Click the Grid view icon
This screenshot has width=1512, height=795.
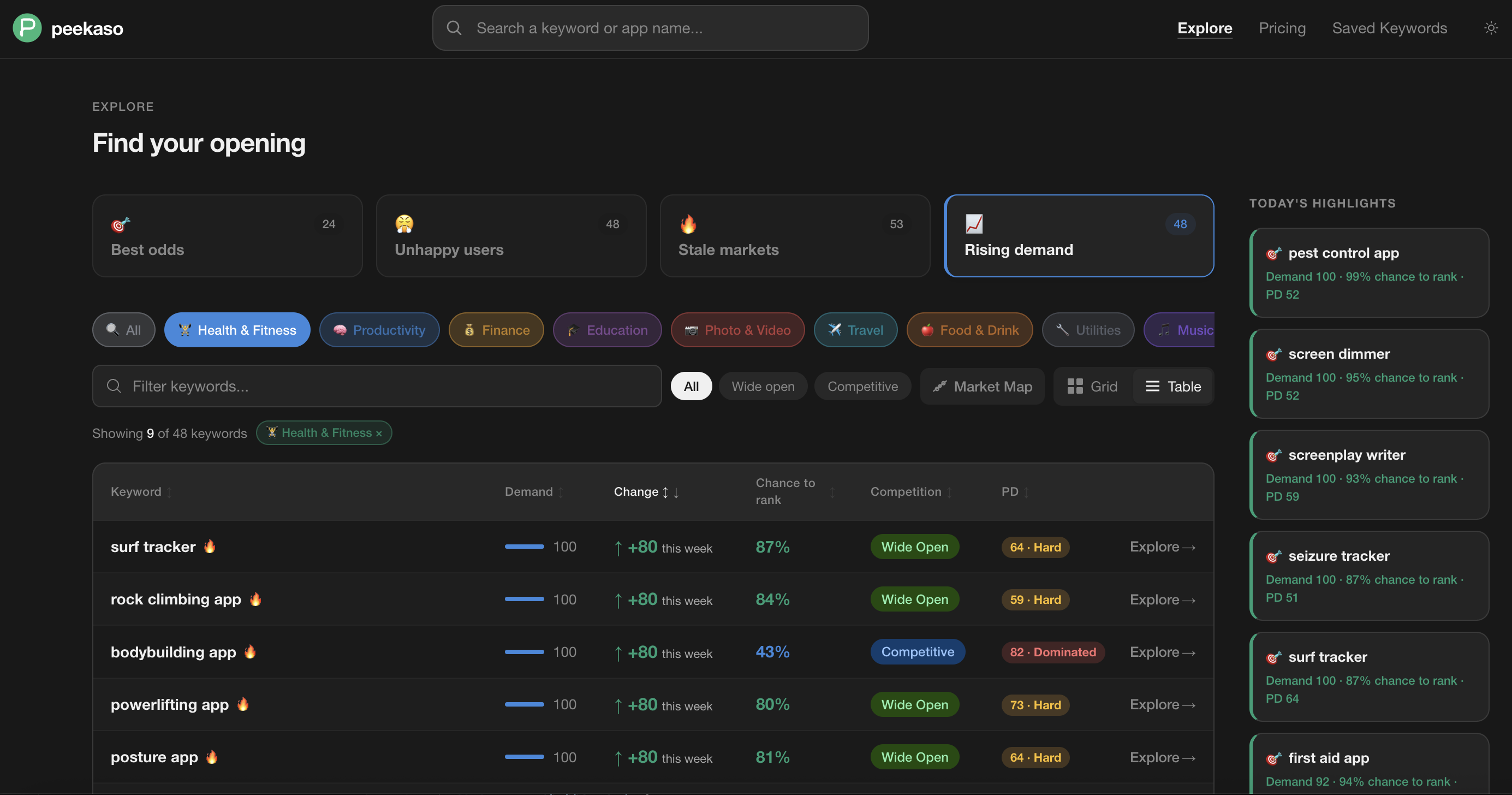(x=1075, y=385)
